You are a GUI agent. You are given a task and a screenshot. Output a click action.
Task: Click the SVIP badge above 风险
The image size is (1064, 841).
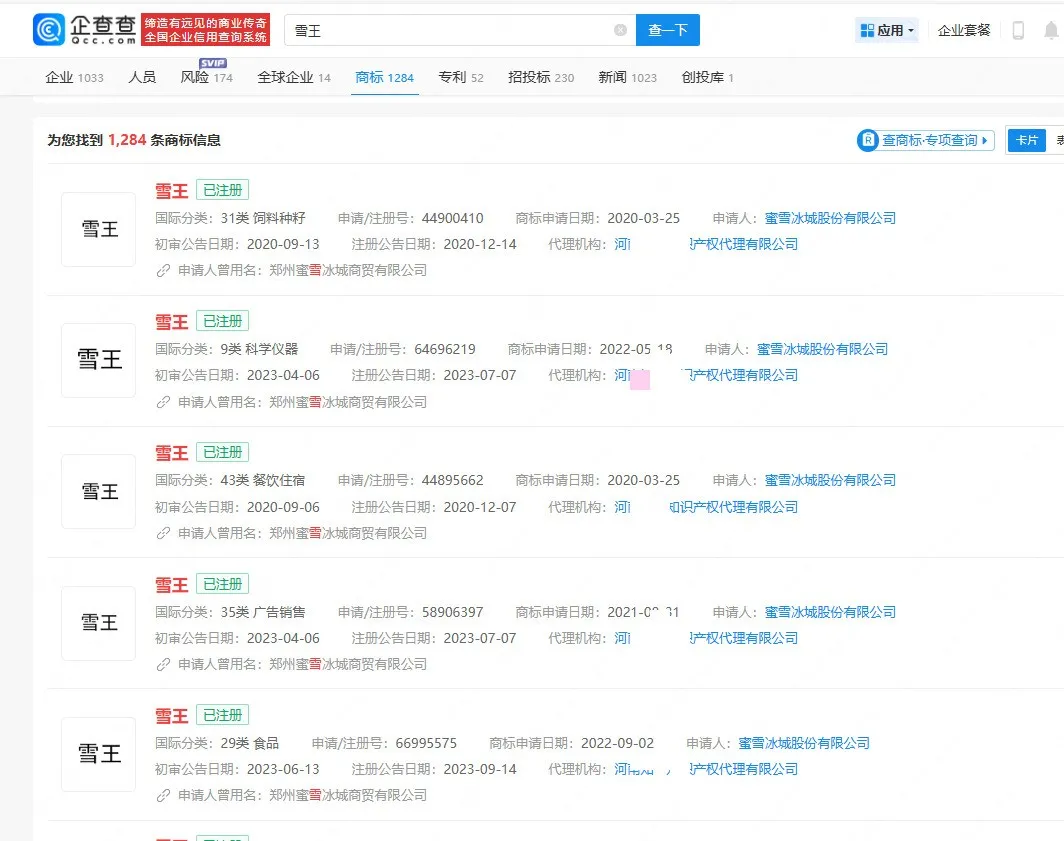coord(213,62)
